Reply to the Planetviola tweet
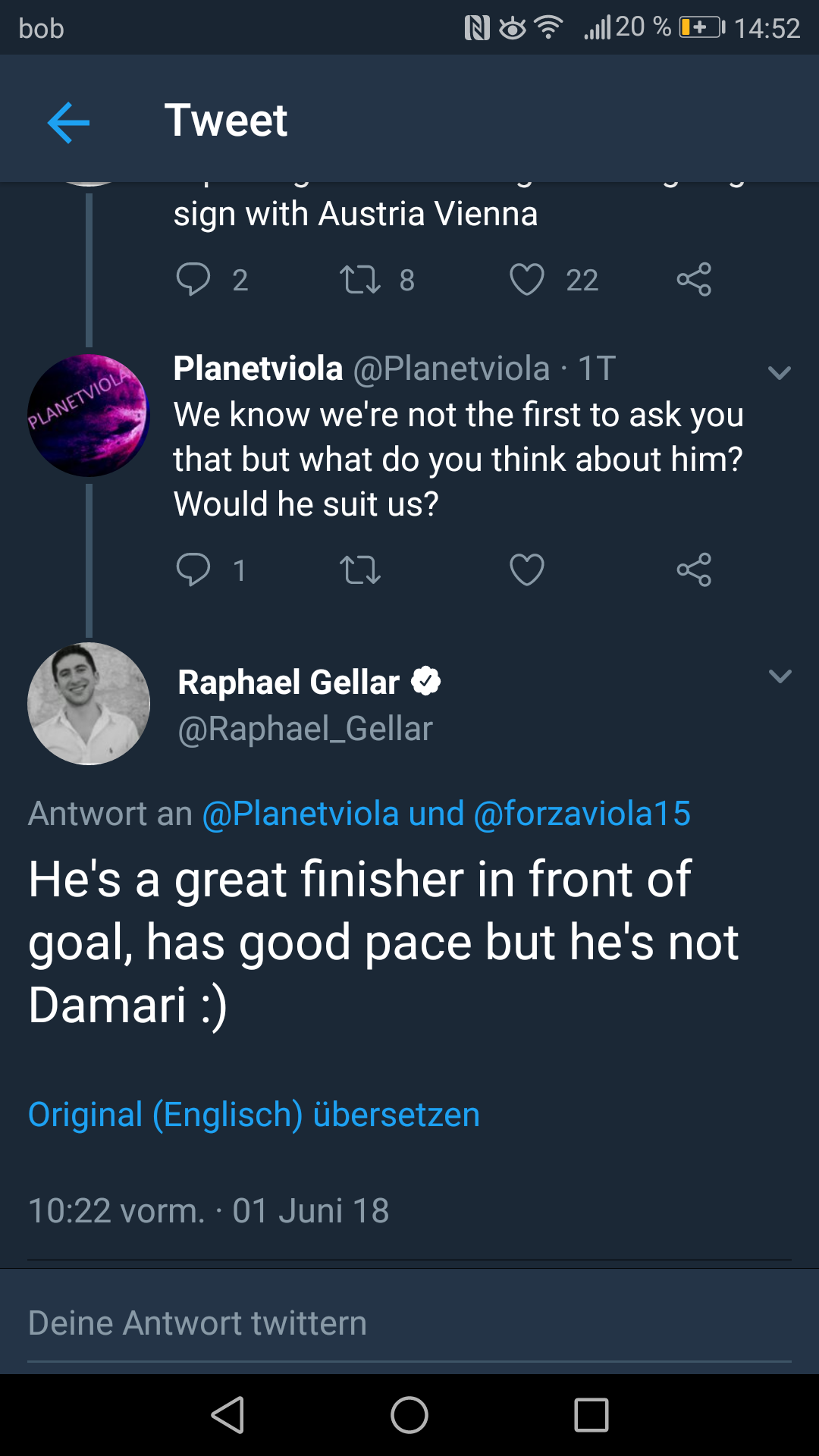 click(x=193, y=570)
